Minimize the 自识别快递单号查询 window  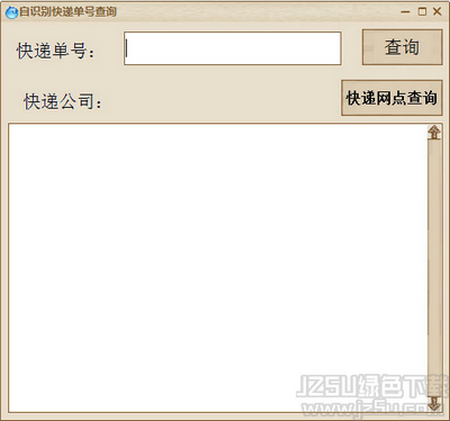405,12
